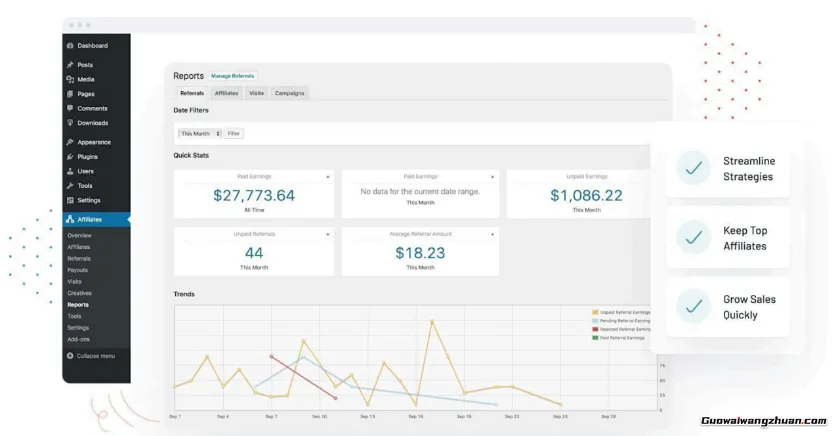Open the Dashboard icon in sidebar
Screen dimensions: 840x436
click(x=70, y=46)
